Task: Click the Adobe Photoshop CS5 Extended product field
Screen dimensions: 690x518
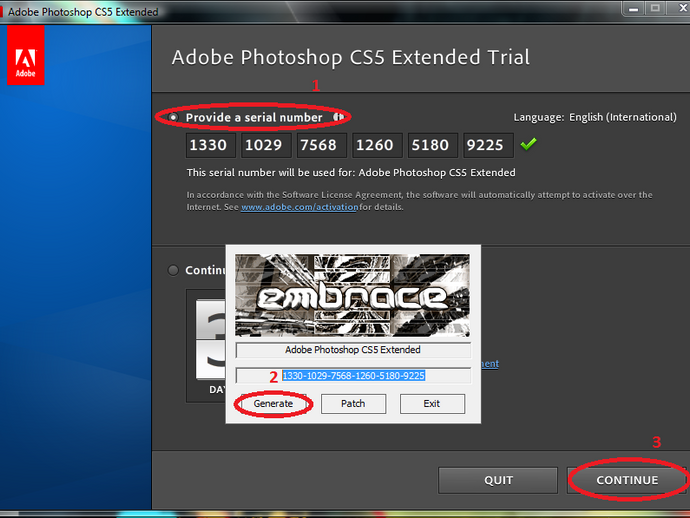Action: (353, 350)
